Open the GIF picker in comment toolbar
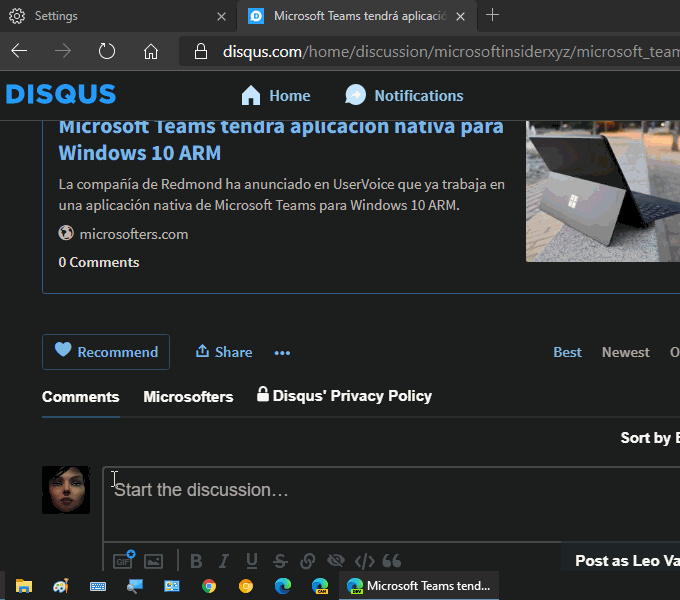The width and height of the screenshot is (680, 600). click(x=124, y=560)
